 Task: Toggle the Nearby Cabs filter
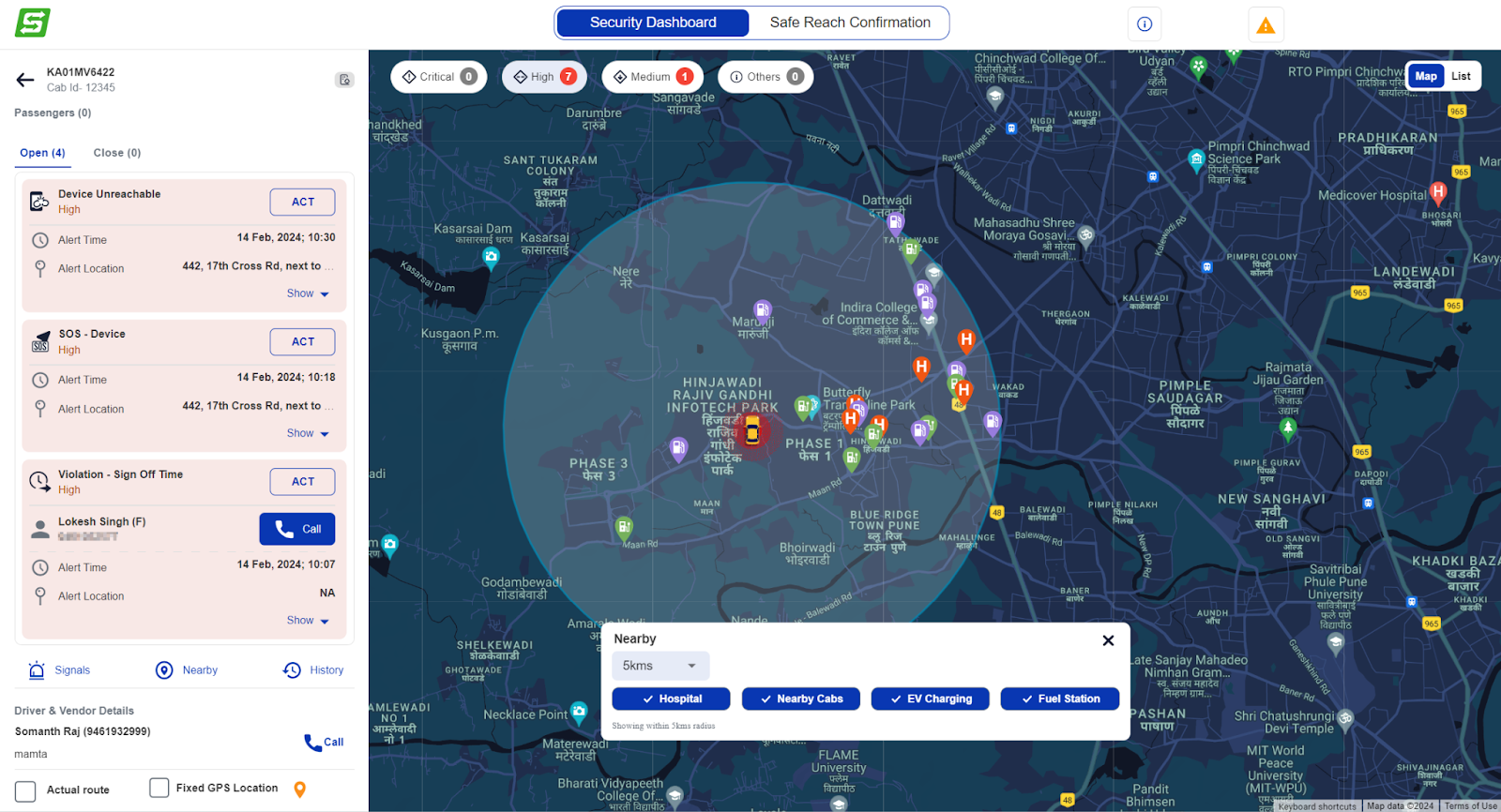pyautogui.click(x=800, y=699)
